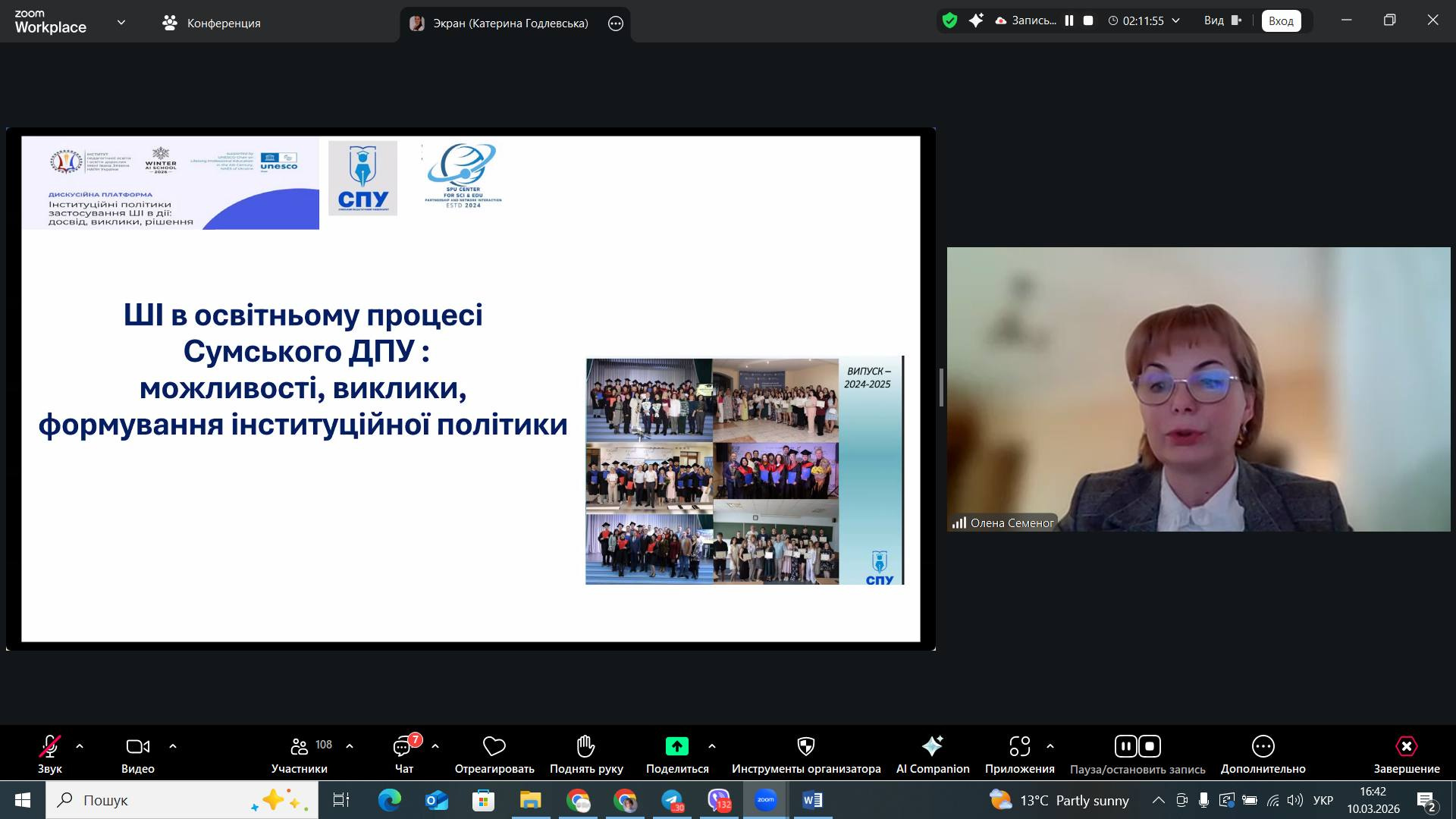Turn on the Video camera
The width and height of the screenshot is (1456, 819).
137,746
